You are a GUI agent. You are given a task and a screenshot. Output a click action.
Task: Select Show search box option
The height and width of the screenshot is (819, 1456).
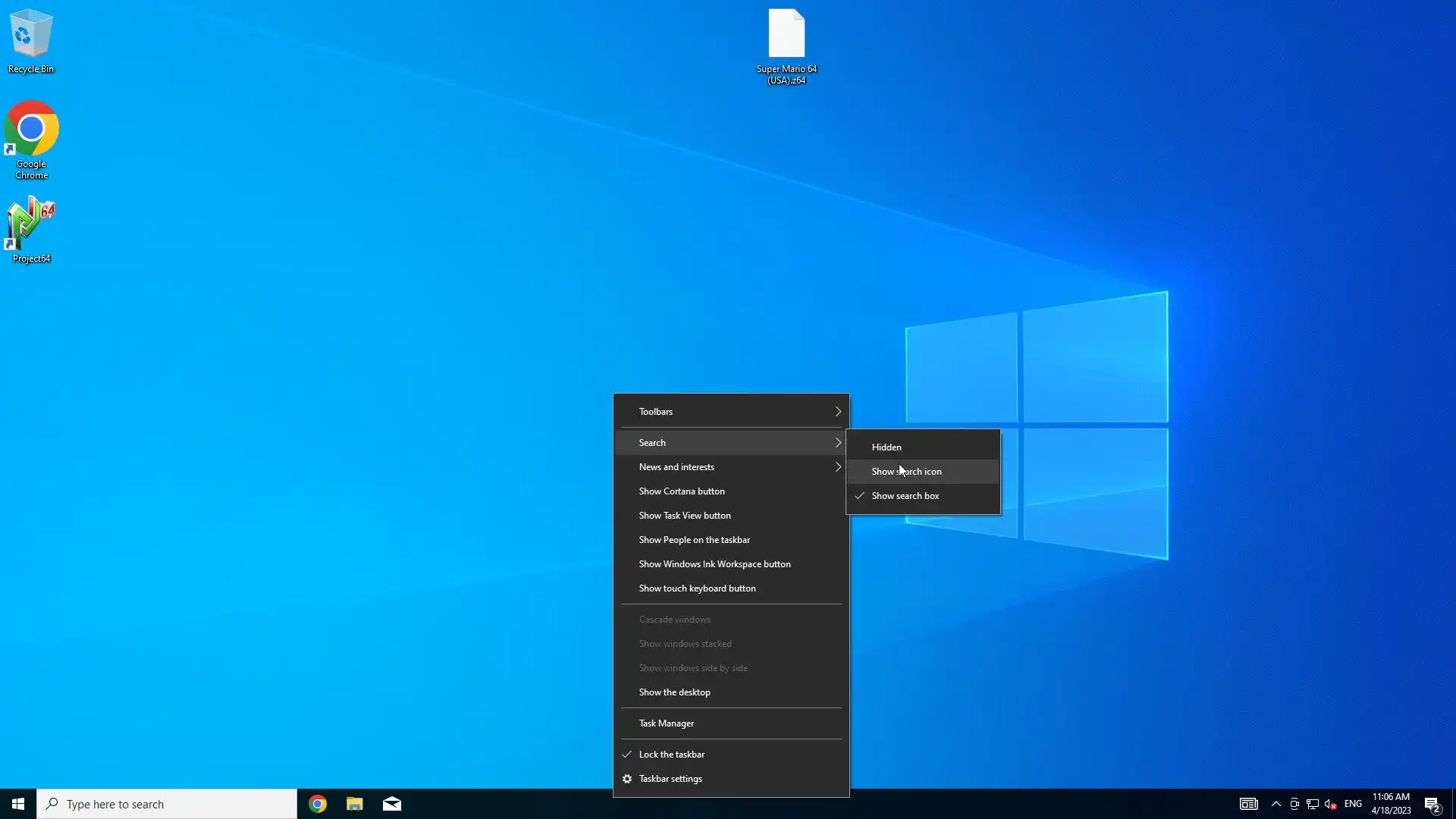pyautogui.click(x=905, y=496)
